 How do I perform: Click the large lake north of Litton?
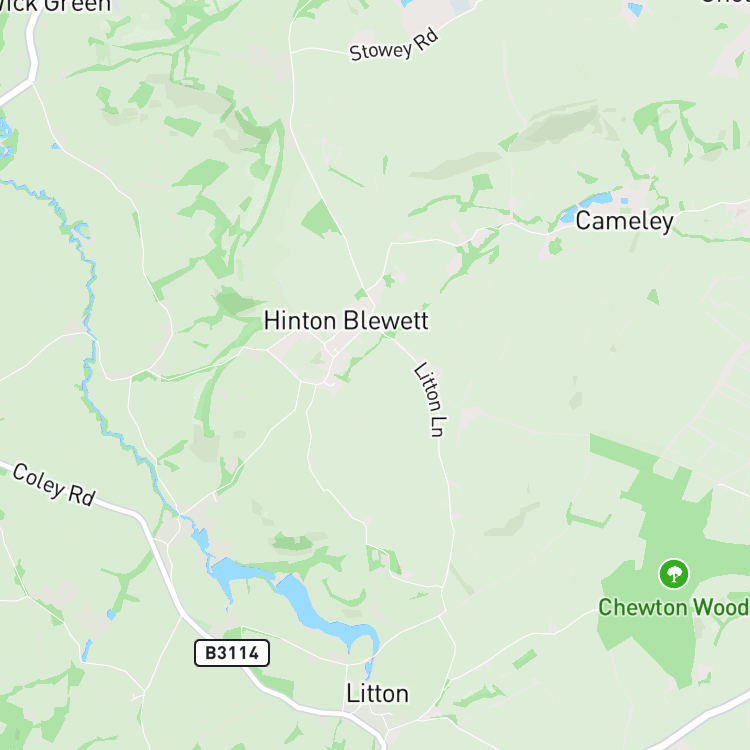[325, 612]
